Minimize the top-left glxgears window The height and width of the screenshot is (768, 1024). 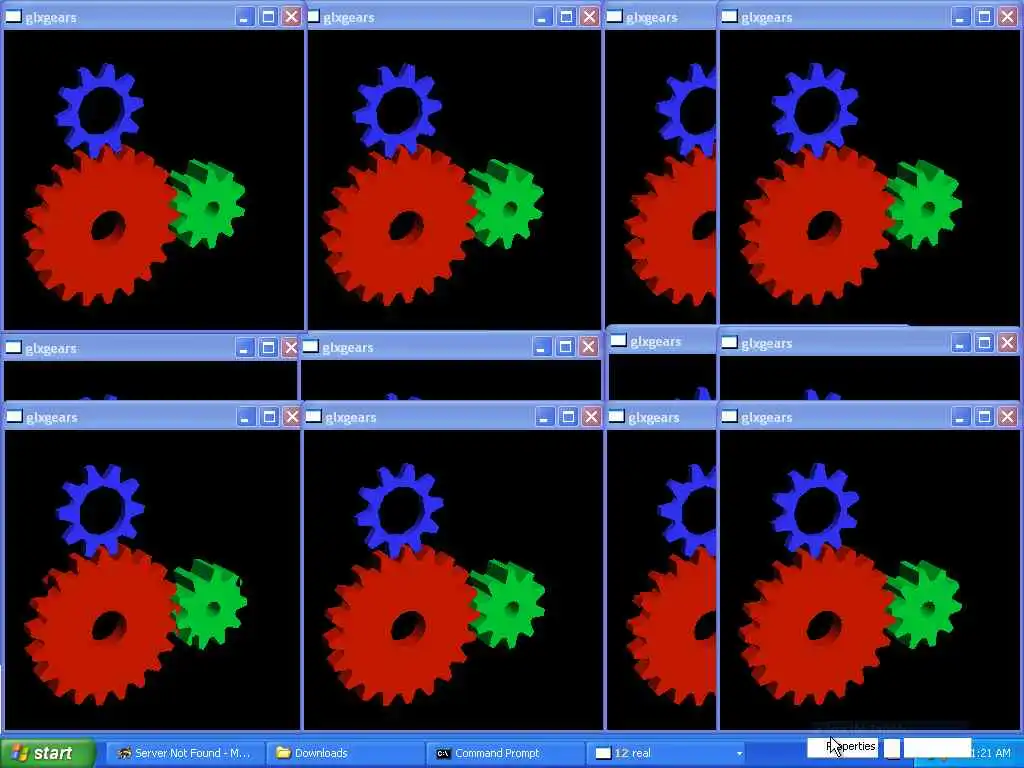[244, 17]
